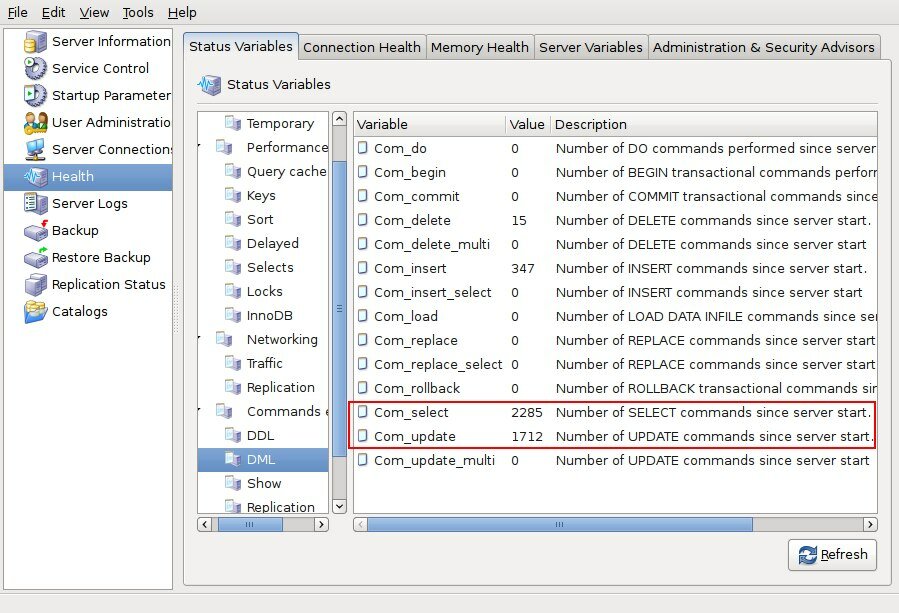Click the variables table horizontal scrollbar thumb
This screenshot has width=899, height=613.
[560, 524]
